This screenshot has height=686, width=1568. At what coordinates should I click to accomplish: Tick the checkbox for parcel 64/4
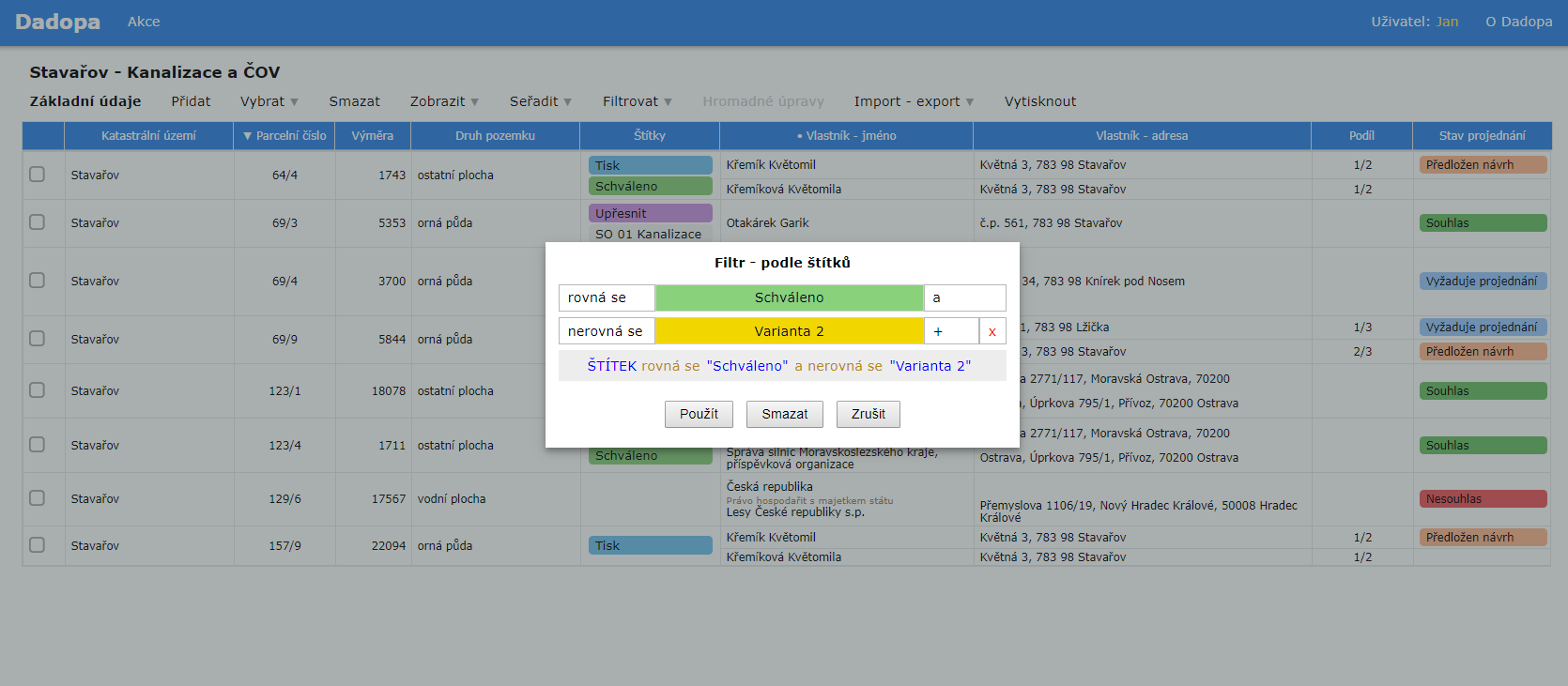(x=37, y=175)
